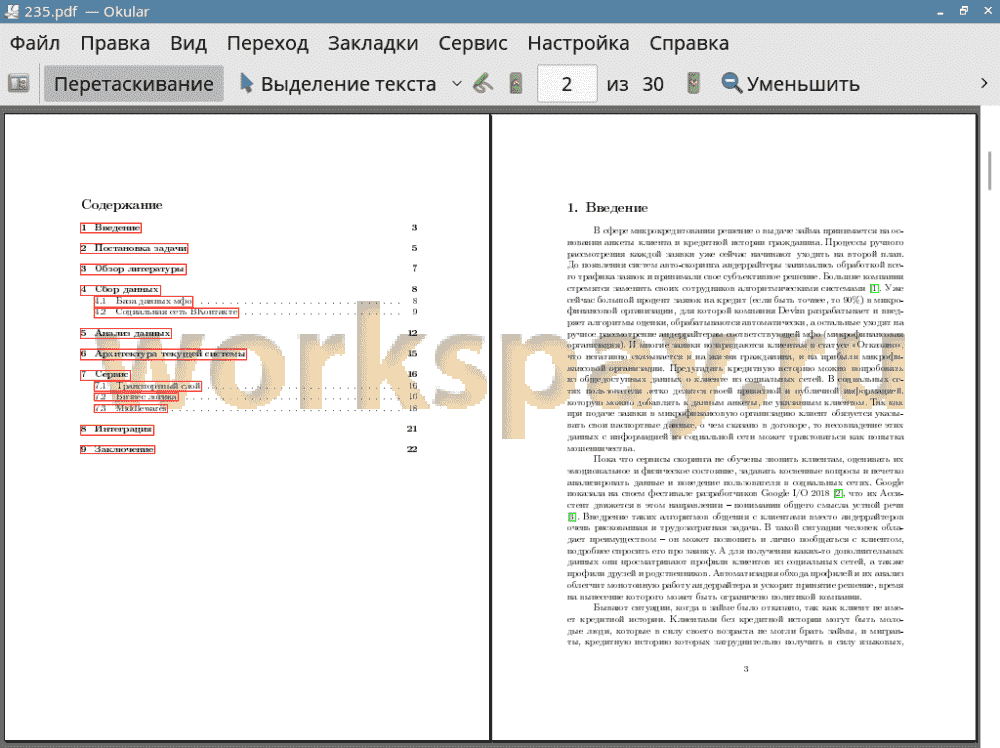Click the Содержание heading text

coord(122,205)
